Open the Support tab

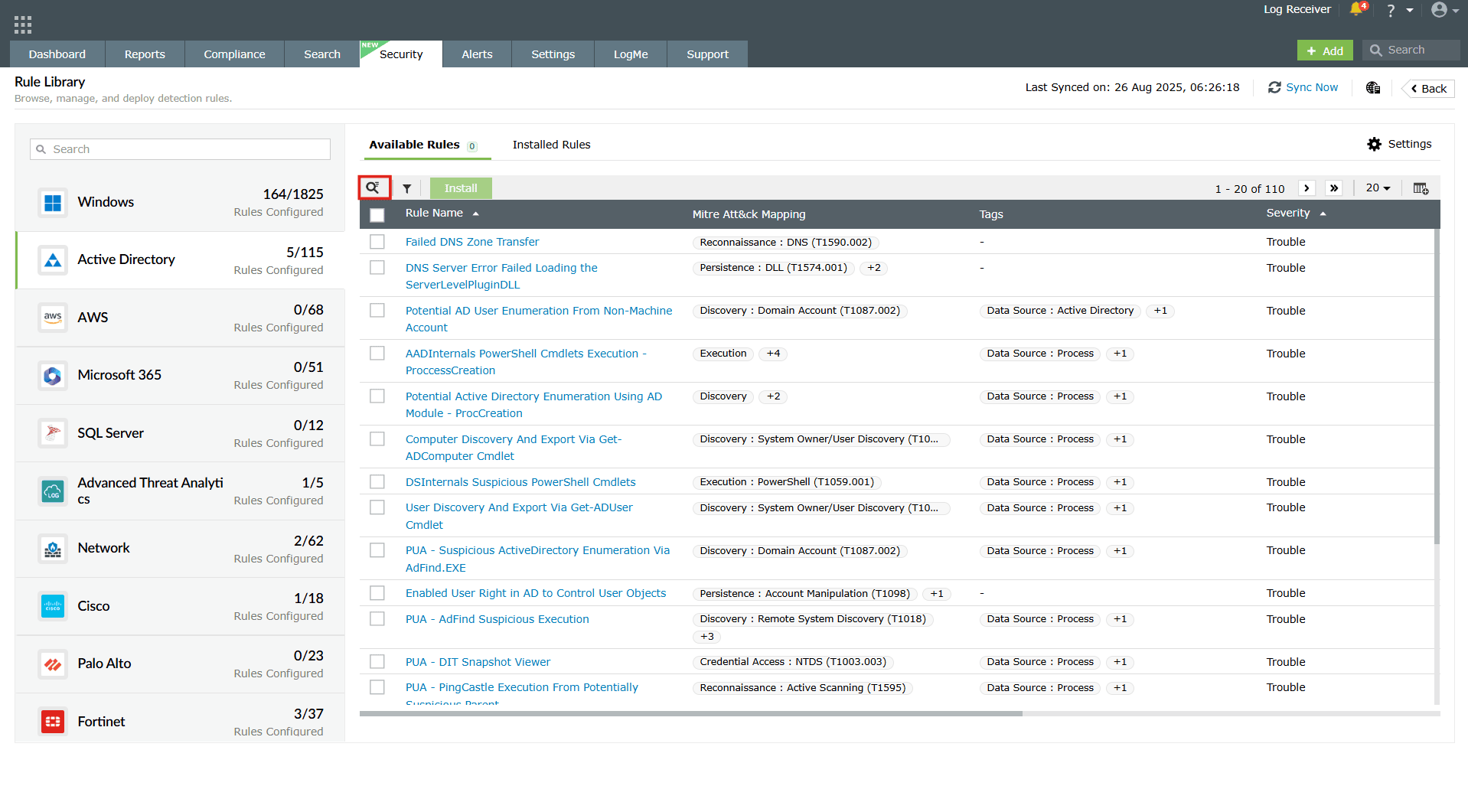click(x=707, y=54)
